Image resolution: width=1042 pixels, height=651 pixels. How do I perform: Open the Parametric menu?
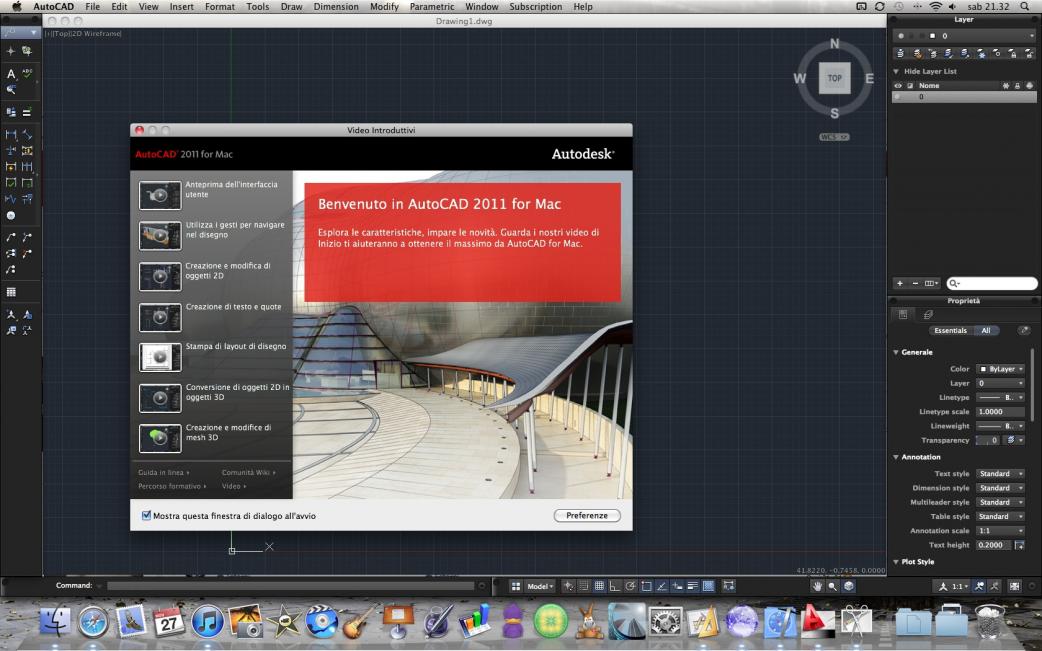[x=431, y=7]
